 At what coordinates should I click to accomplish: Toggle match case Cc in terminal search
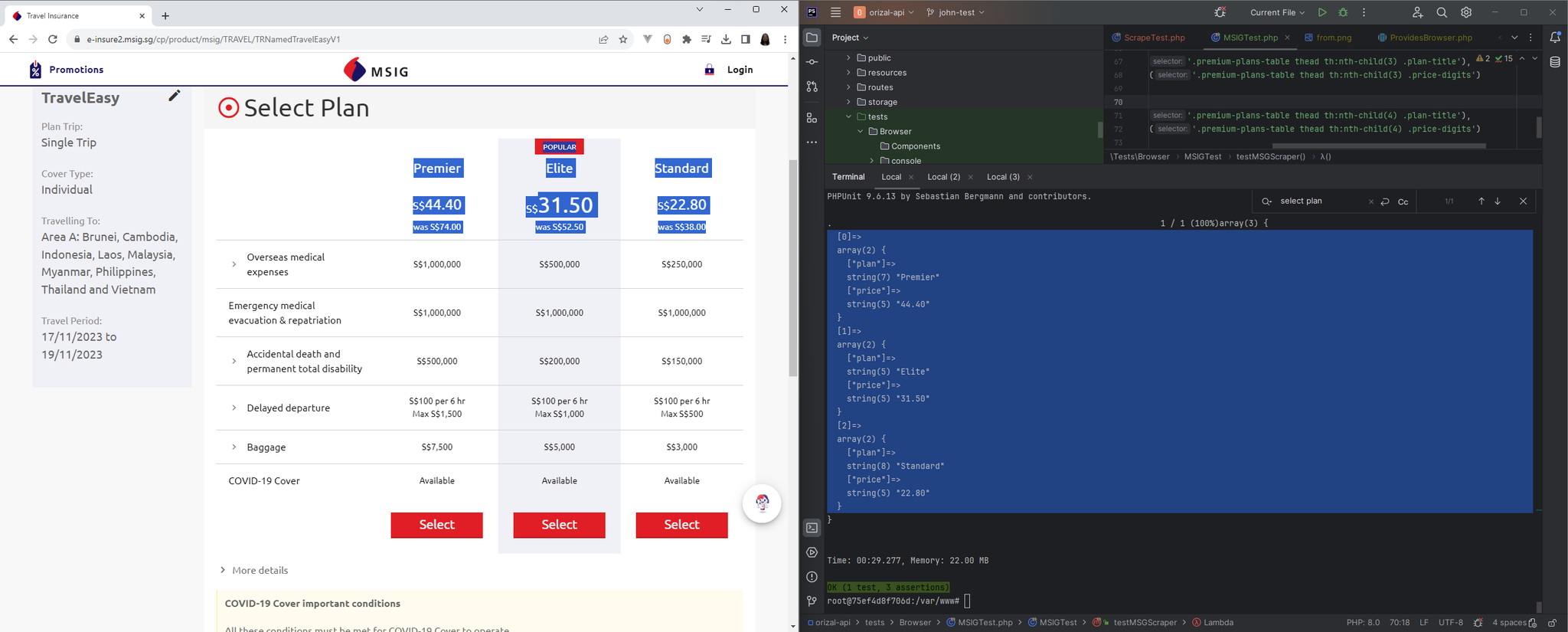[x=1403, y=201]
